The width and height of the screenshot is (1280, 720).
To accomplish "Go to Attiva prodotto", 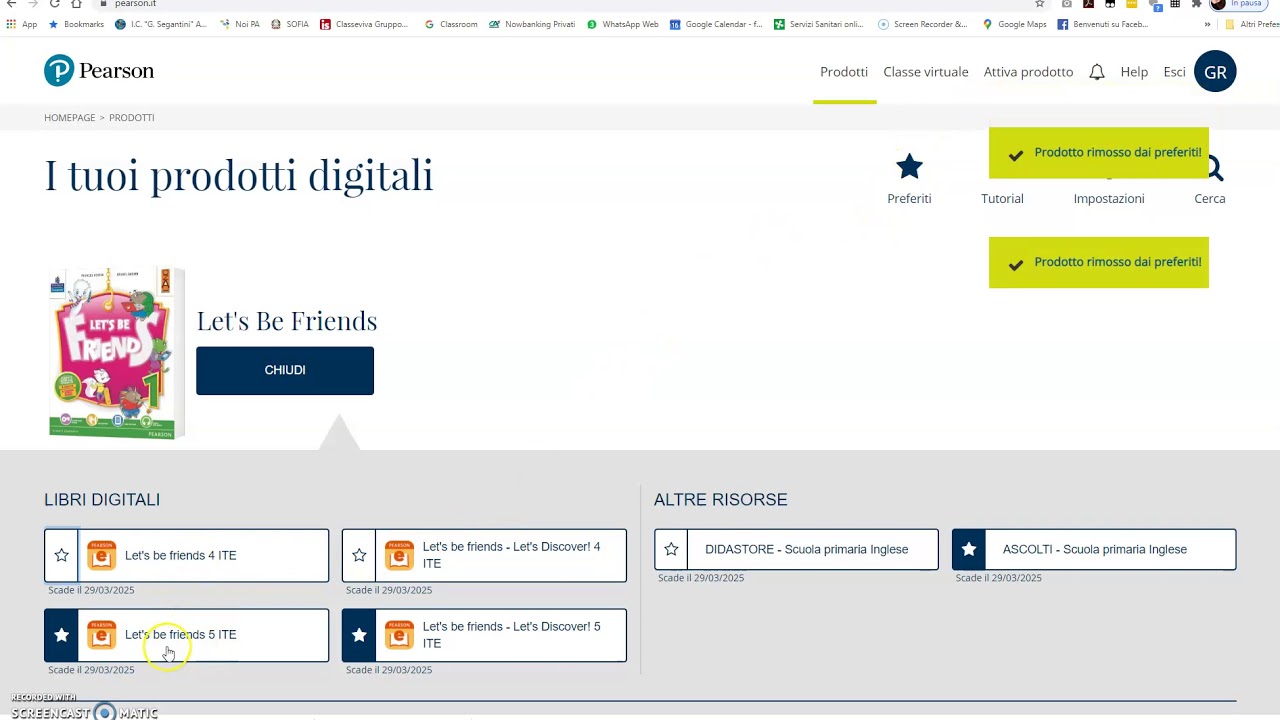I will [x=1028, y=72].
